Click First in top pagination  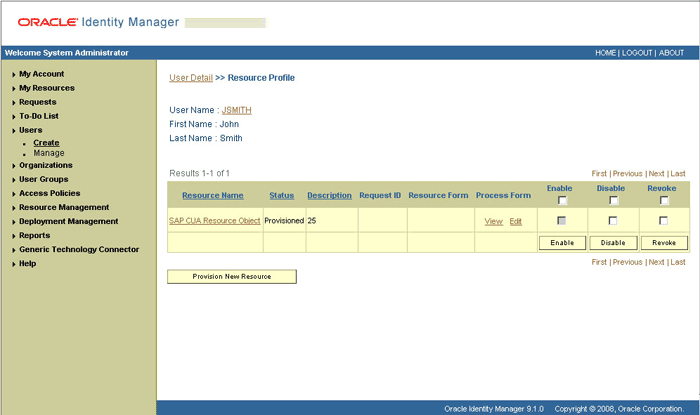tap(599, 174)
